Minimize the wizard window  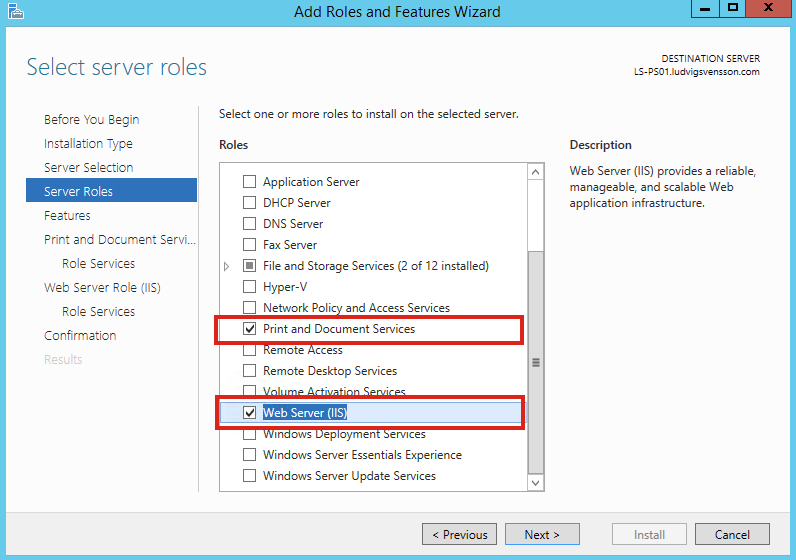[x=705, y=8]
